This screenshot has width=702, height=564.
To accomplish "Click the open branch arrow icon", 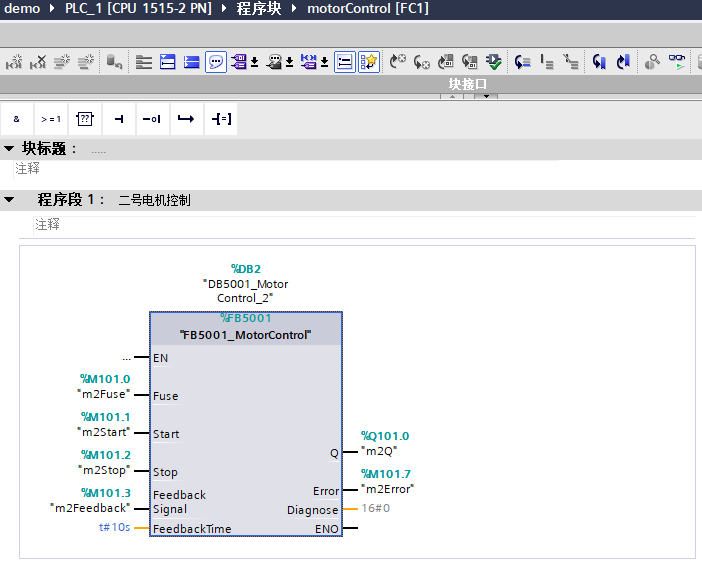I will [x=186, y=119].
